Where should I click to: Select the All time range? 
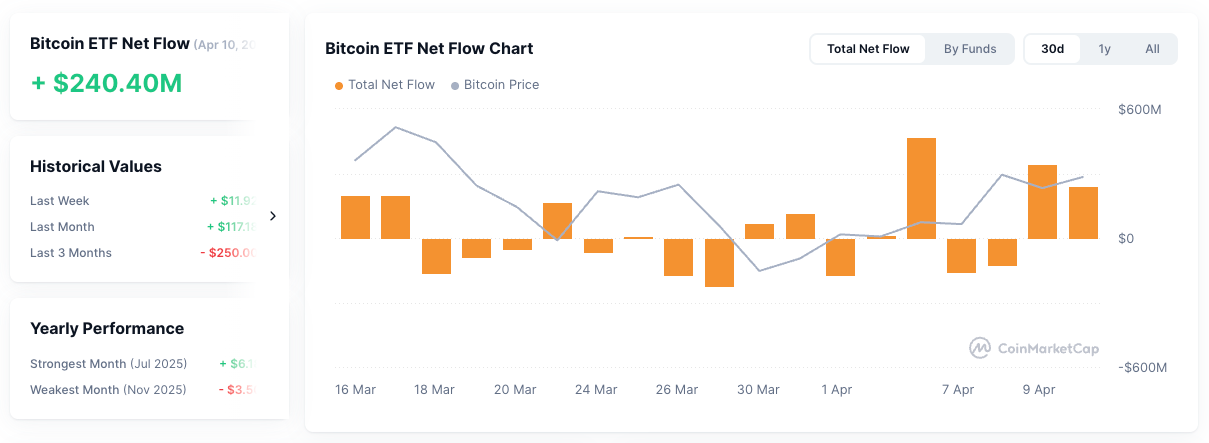[1152, 49]
